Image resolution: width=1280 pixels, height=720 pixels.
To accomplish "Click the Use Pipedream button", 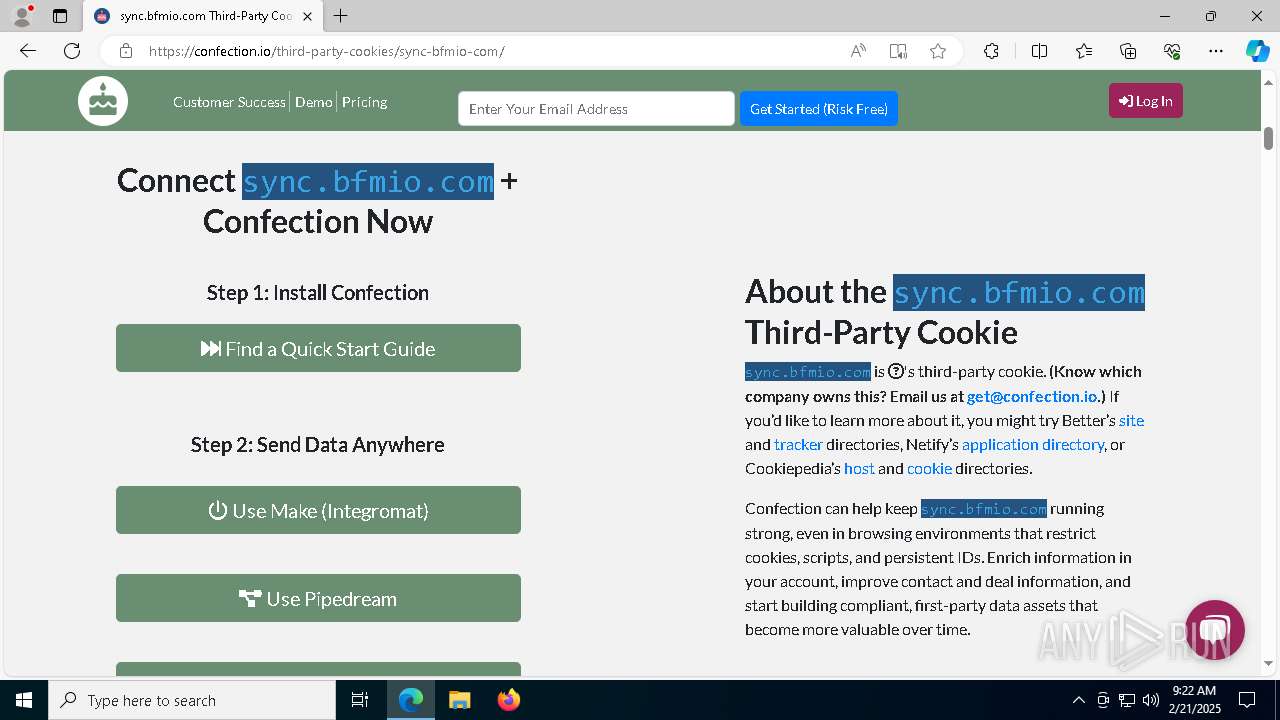I will pos(318,598).
